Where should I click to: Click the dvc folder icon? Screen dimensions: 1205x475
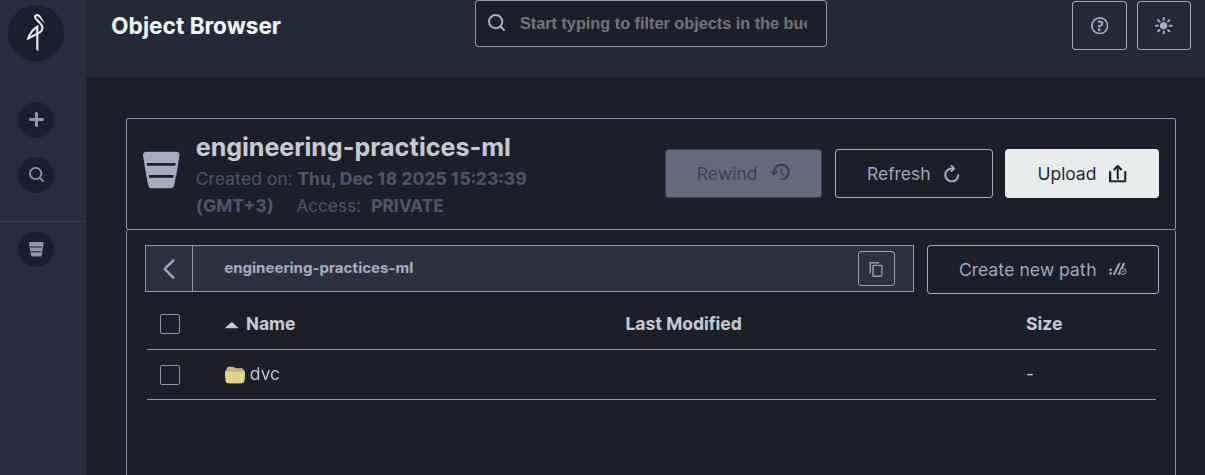pos(235,375)
